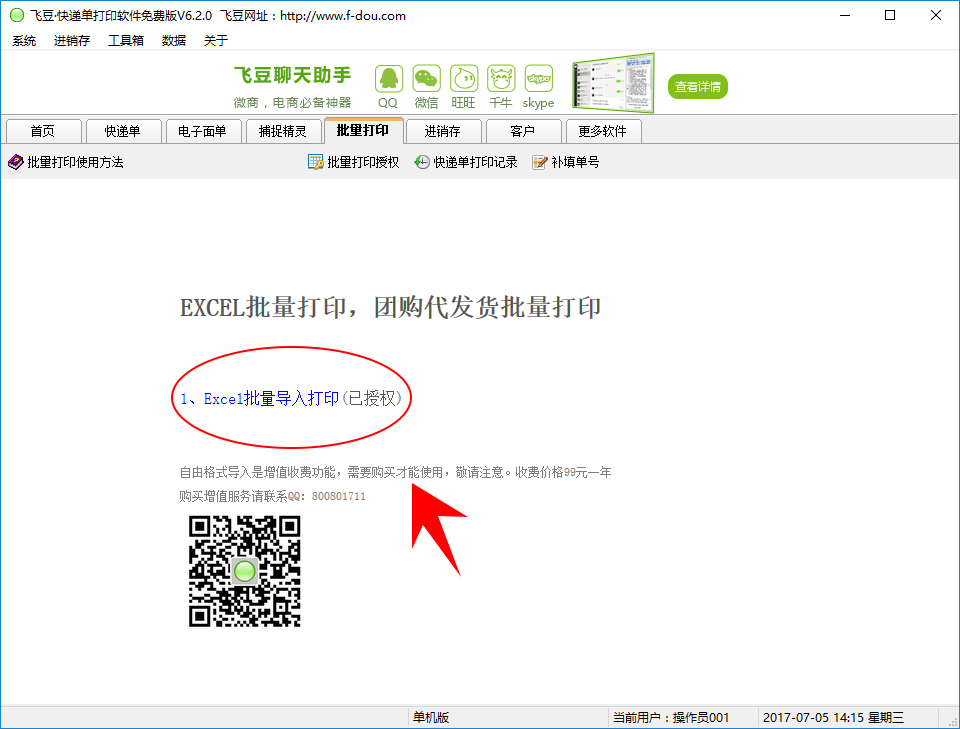Screen dimensions: 960x729
Task: Click the QR code image
Action: [x=245, y=571]
